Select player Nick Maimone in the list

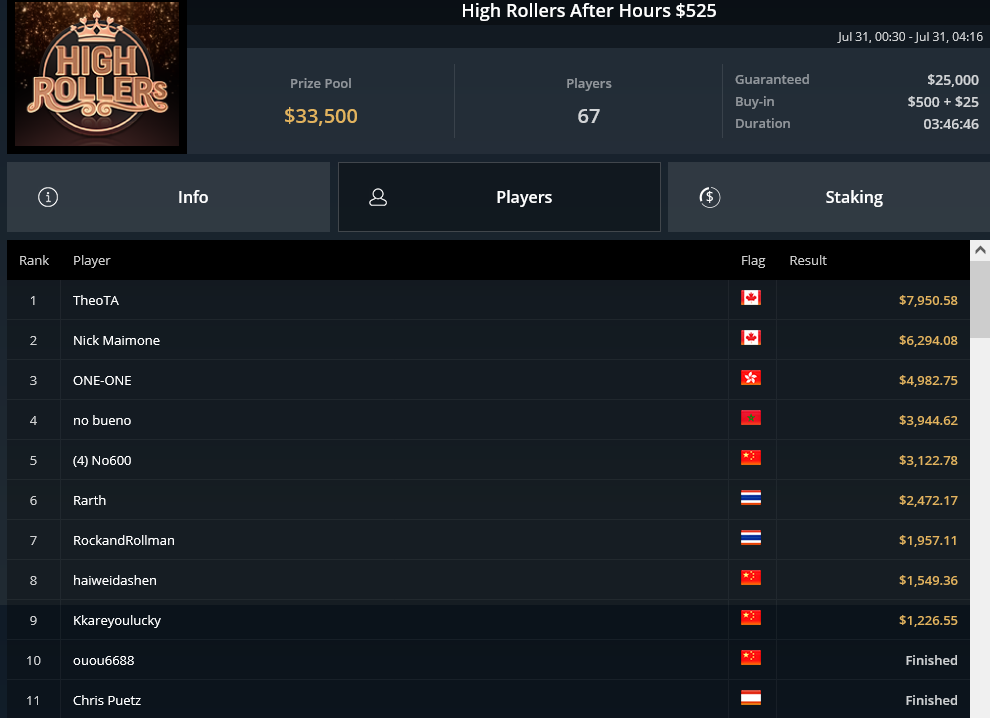116,340
